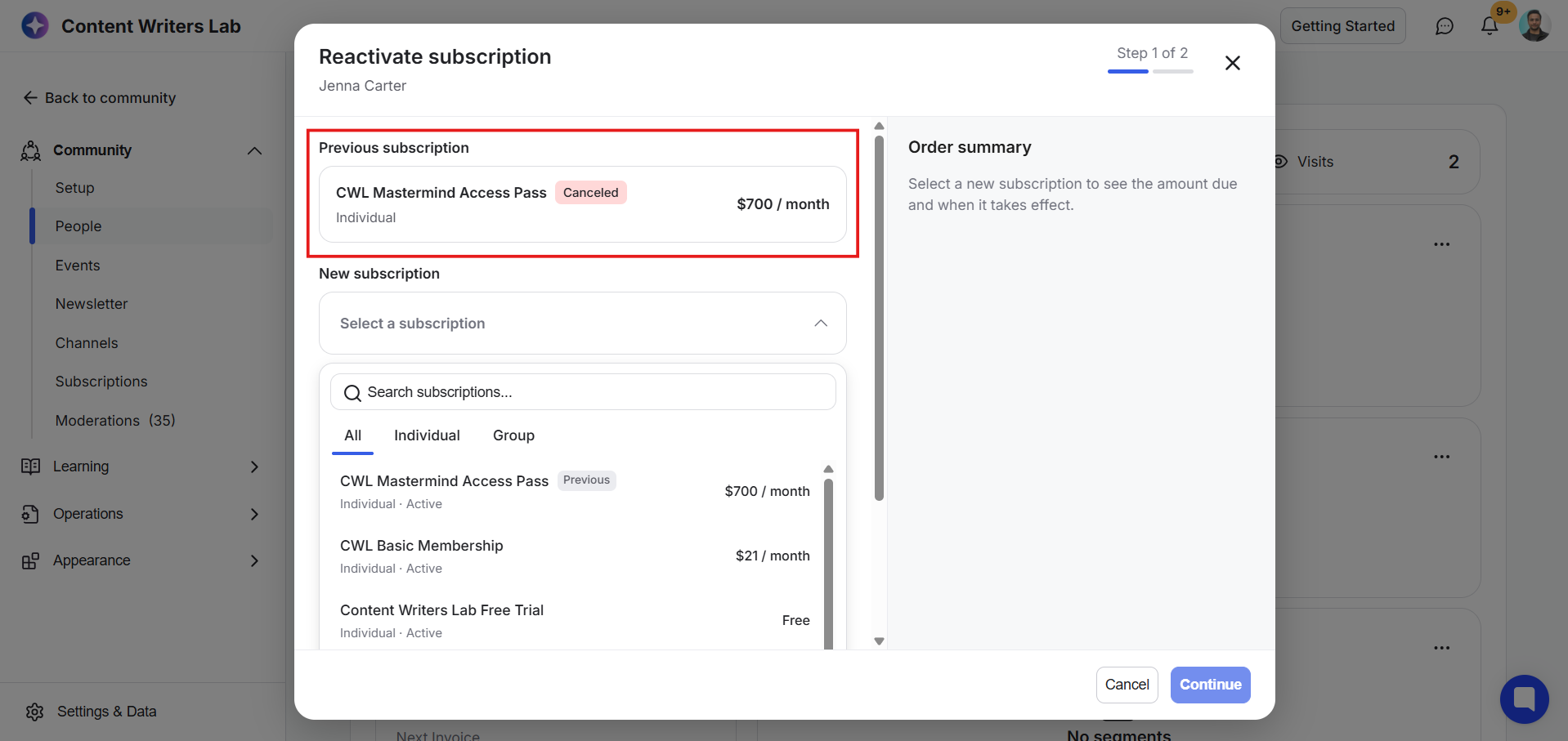
Task: Open the People sidebar item
Action: click(x=152, y=226)
